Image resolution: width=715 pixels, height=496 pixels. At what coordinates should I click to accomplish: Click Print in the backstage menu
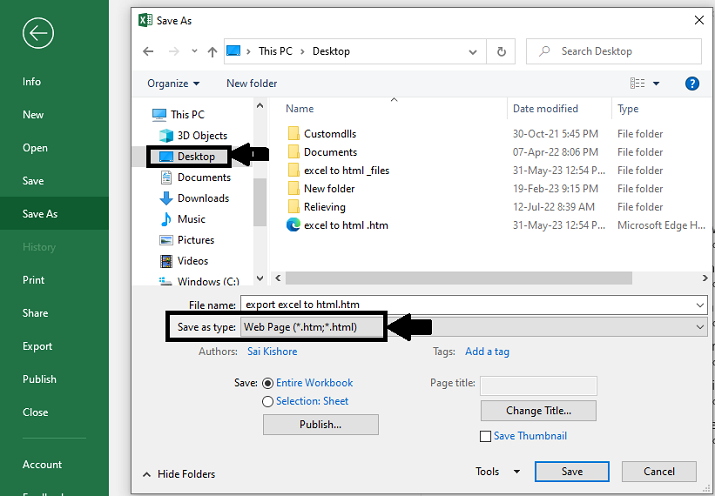(34, 280)
